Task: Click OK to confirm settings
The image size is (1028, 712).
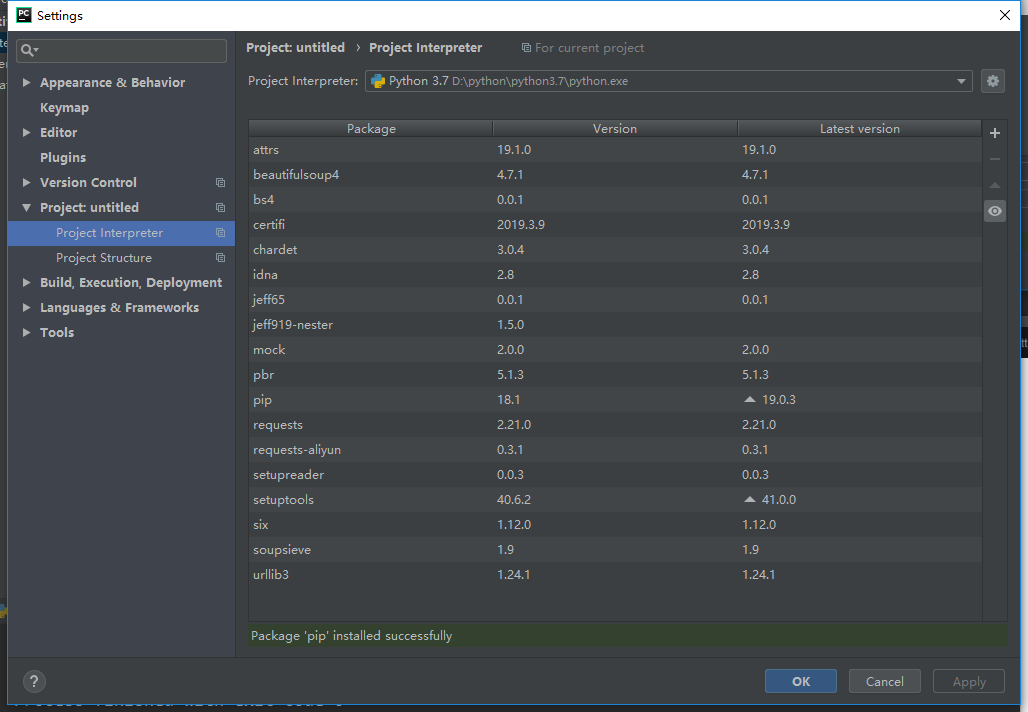Action: [801, 681]
